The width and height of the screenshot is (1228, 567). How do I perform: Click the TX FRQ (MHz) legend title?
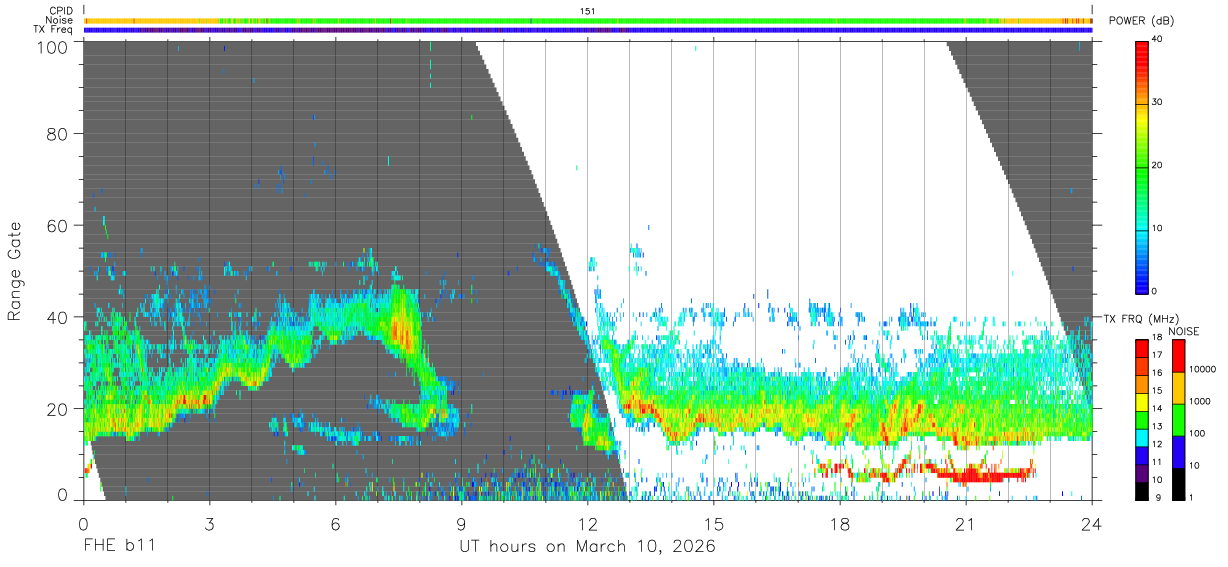point(1139,319)
